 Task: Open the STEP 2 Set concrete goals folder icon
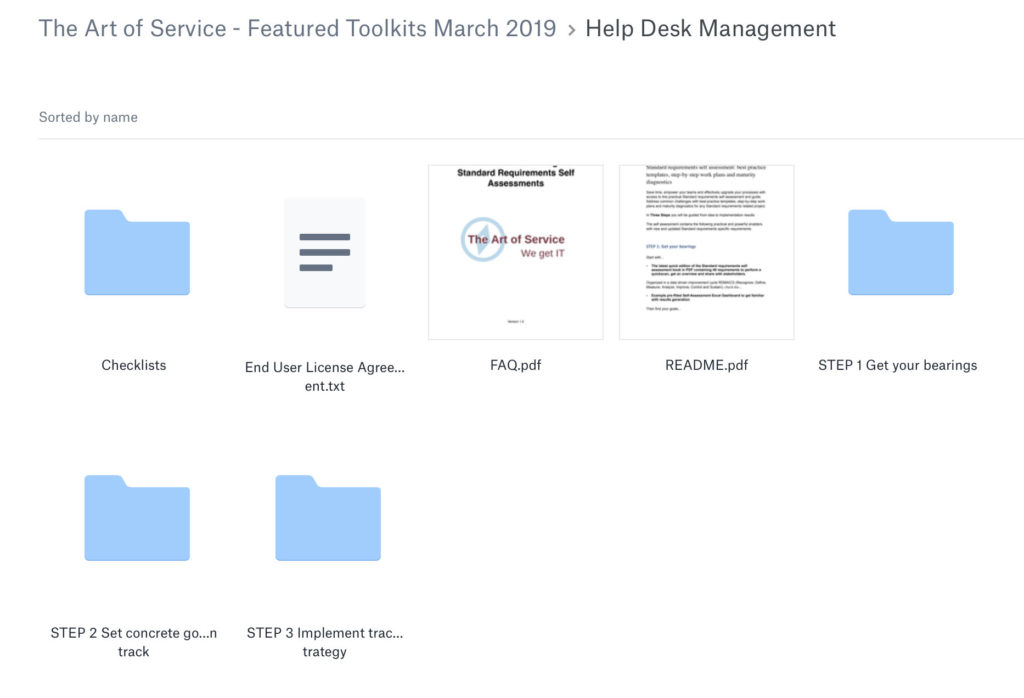(137, 518)
